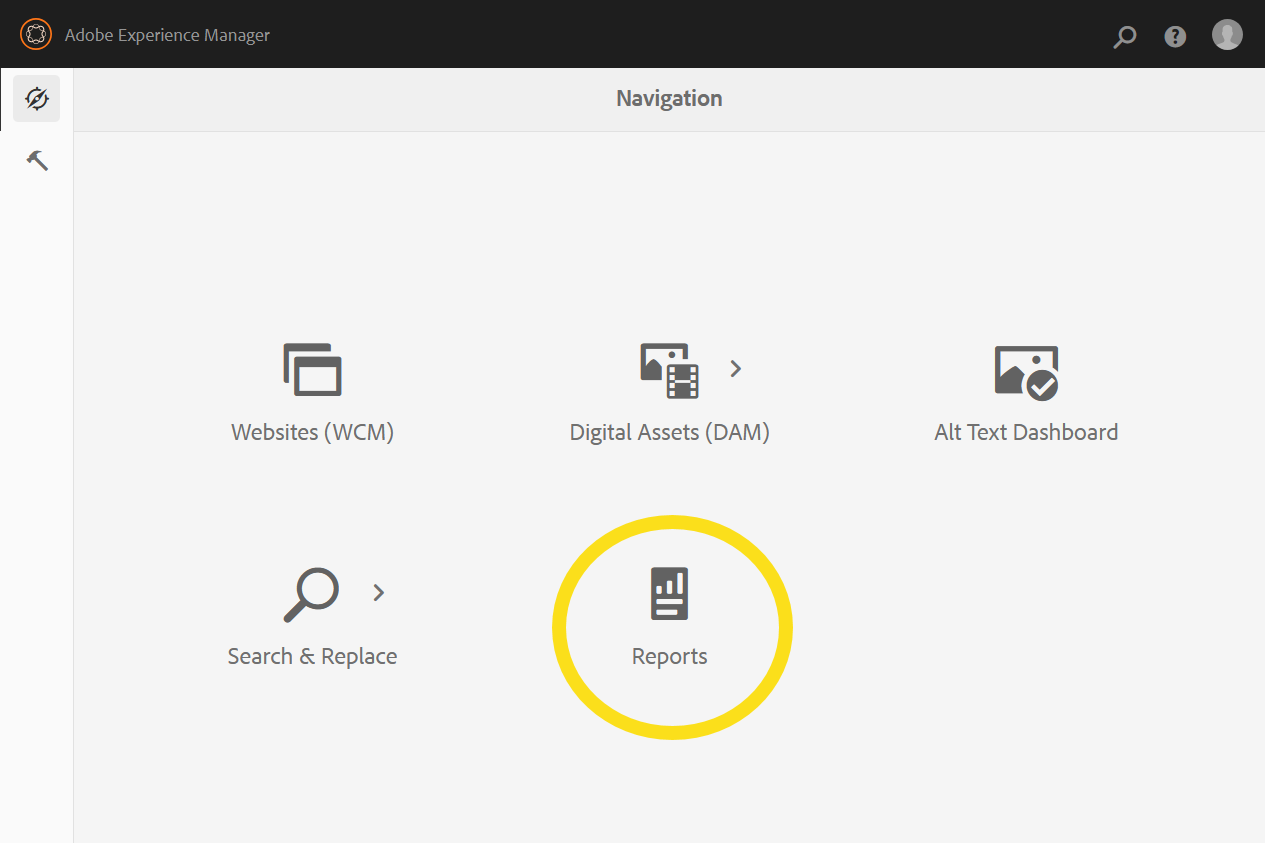
Task: Open the Help question mark icon
Action: (x=1175, y=36)
